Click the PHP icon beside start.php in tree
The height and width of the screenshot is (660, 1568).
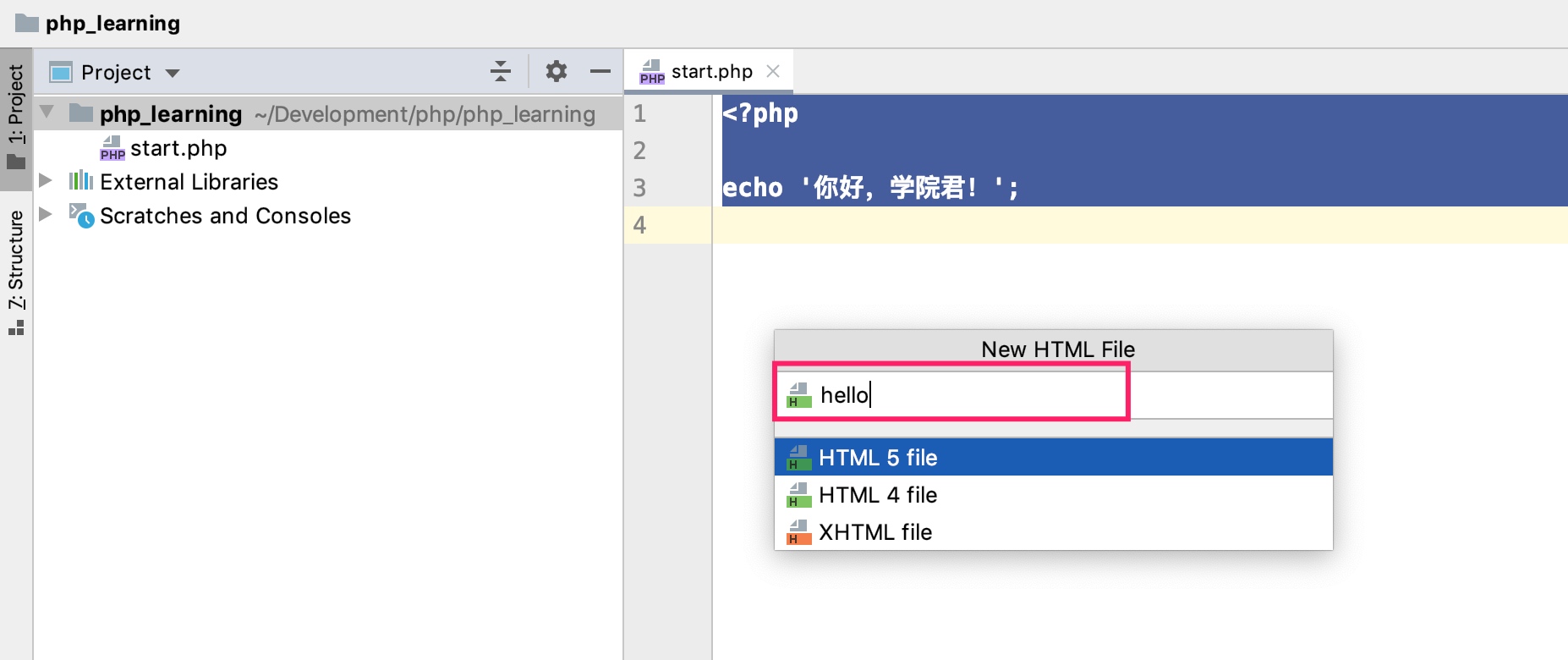(112, 148)
